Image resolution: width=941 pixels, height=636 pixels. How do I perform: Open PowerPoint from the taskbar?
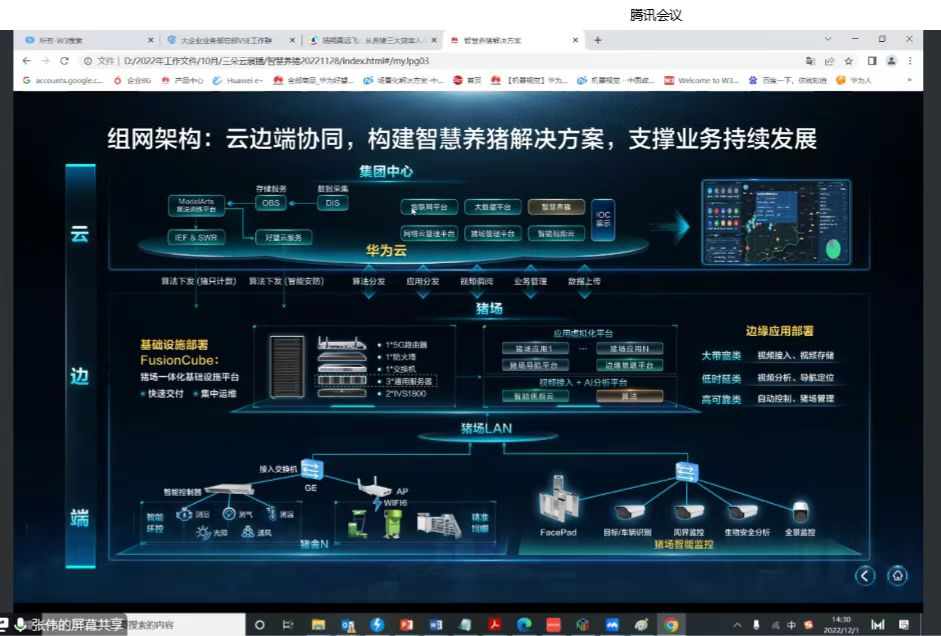coord(406,625)
